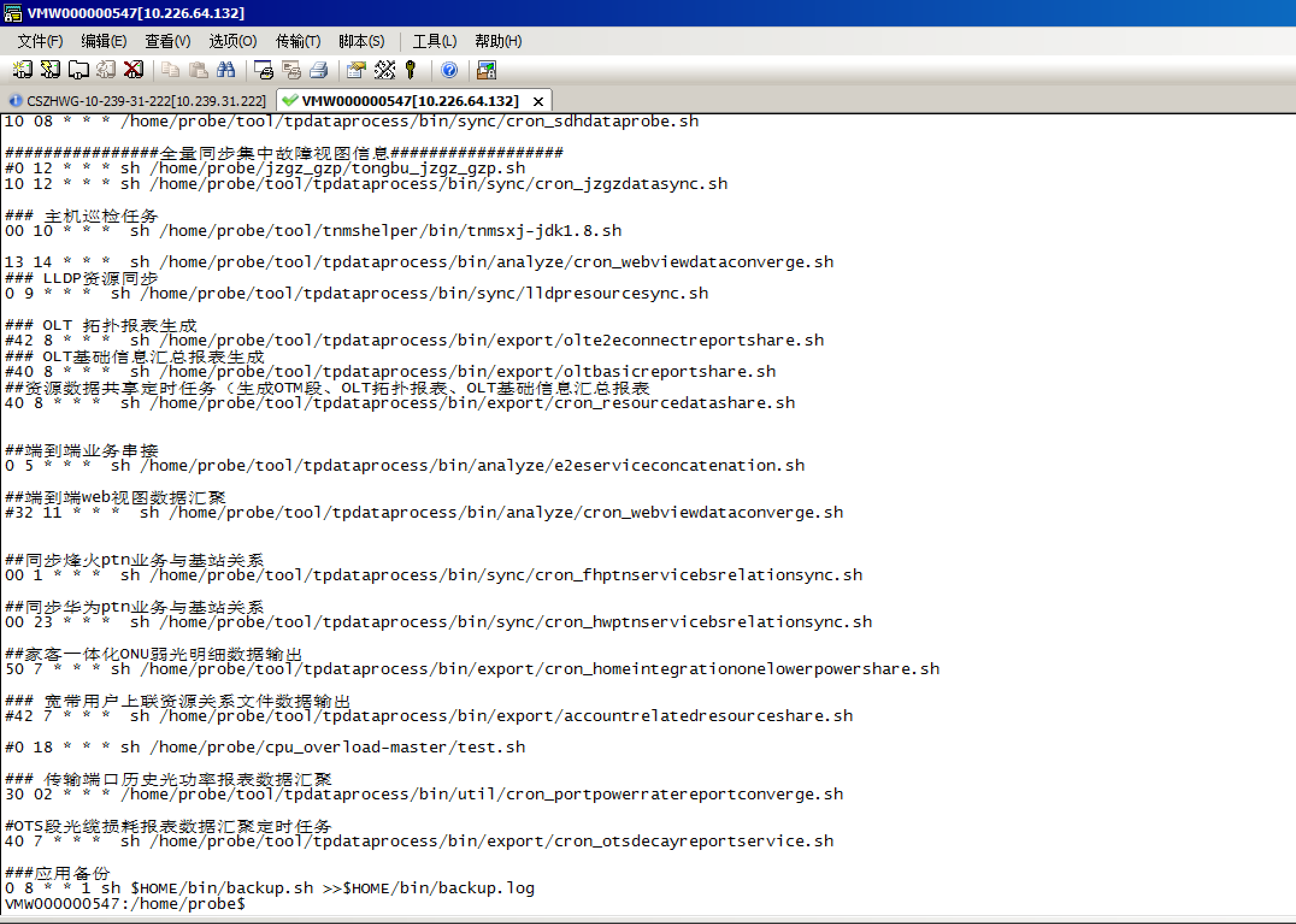The image size is (1296, 924).
Task: Click the VMW000000547:/home/probe$ shell prompt
Action: [x=125, y=904]
